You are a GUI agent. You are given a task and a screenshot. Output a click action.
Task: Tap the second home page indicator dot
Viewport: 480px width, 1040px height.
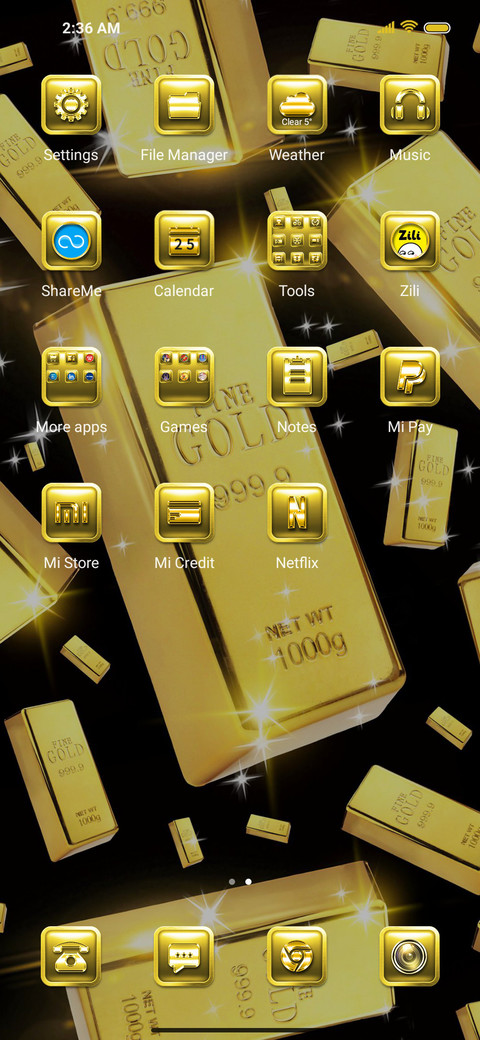coord(249,881)
